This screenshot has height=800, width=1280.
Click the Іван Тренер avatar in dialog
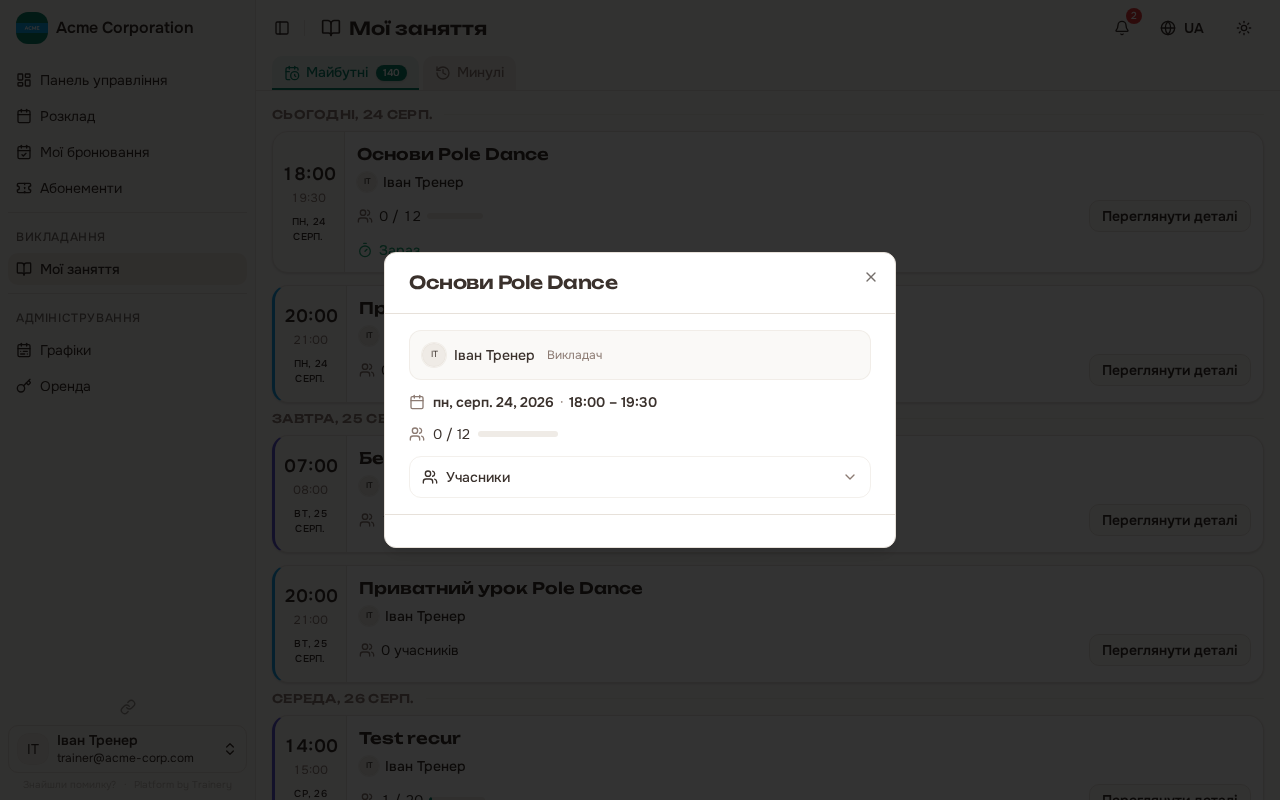(434, 355)
